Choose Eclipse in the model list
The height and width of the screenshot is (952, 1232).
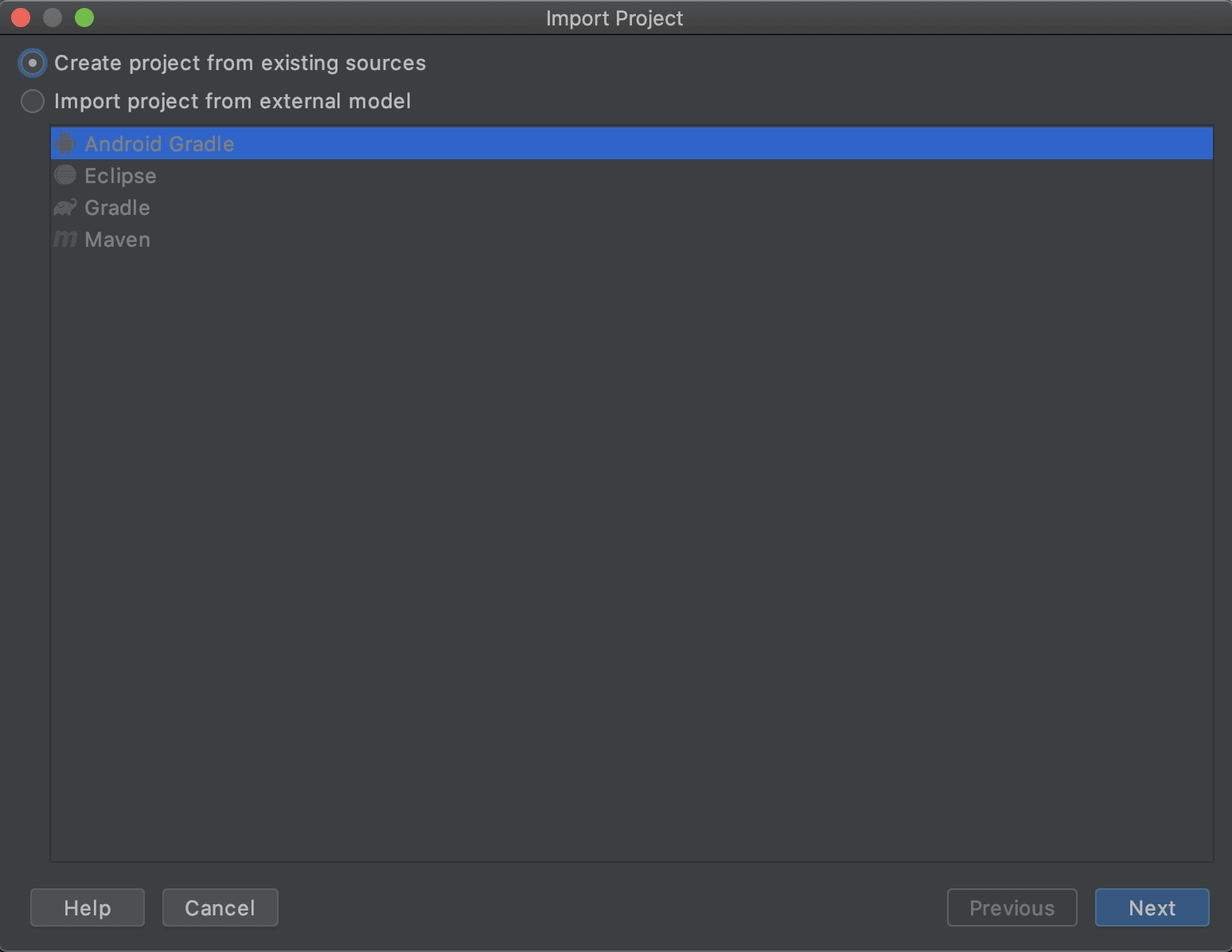pos(120,176)
